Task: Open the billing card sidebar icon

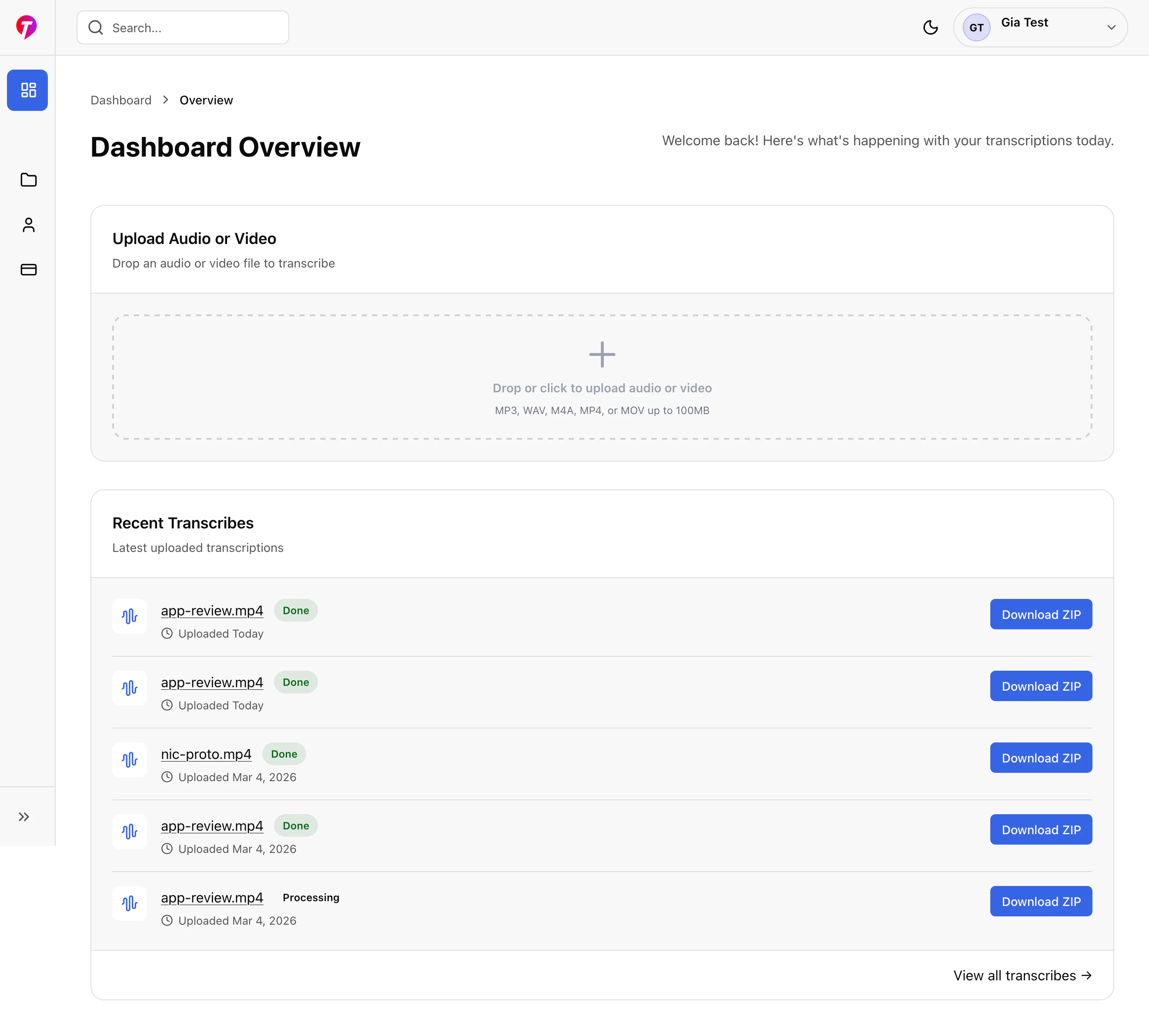Action: [28, 269]
